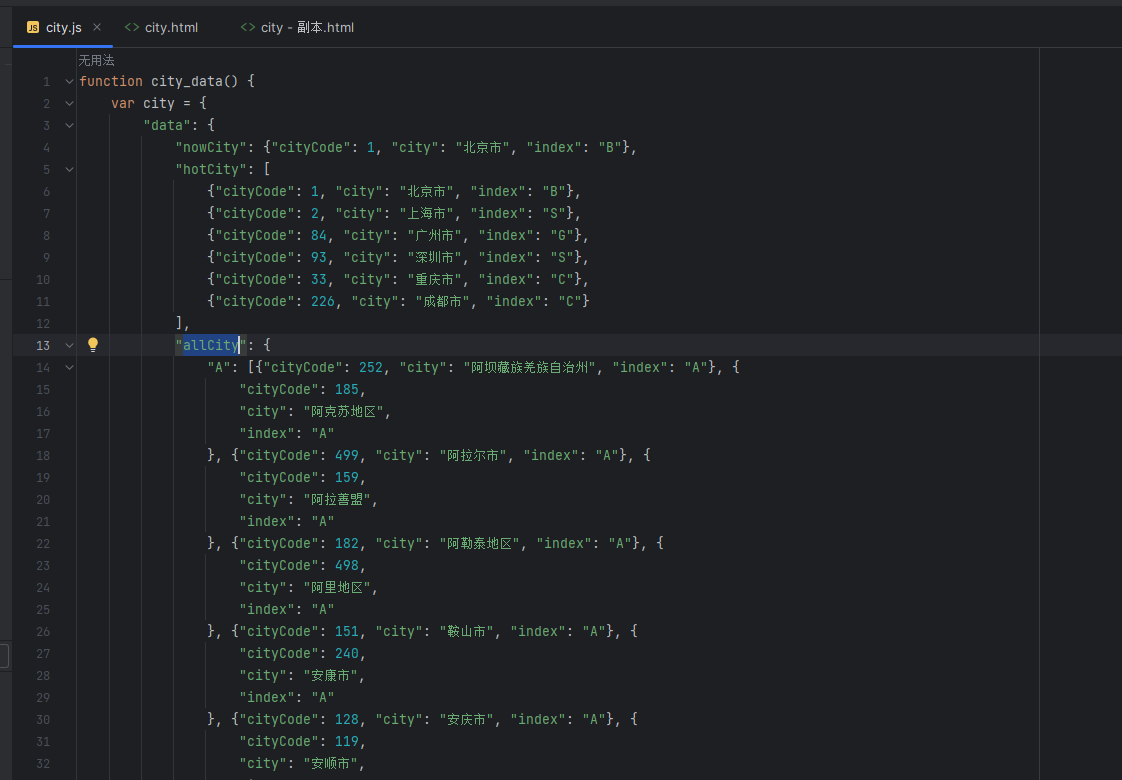Click the "data" key on line 3

point(167,126)
